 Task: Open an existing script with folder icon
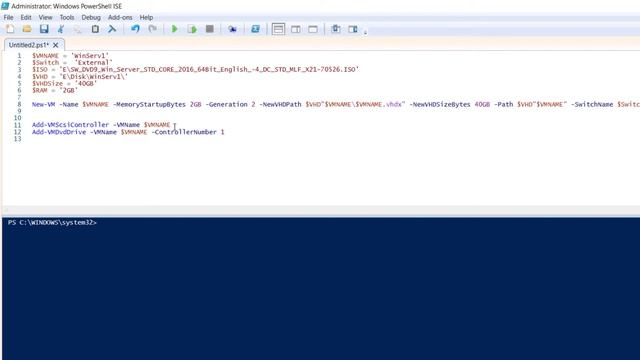pos(27,29)
